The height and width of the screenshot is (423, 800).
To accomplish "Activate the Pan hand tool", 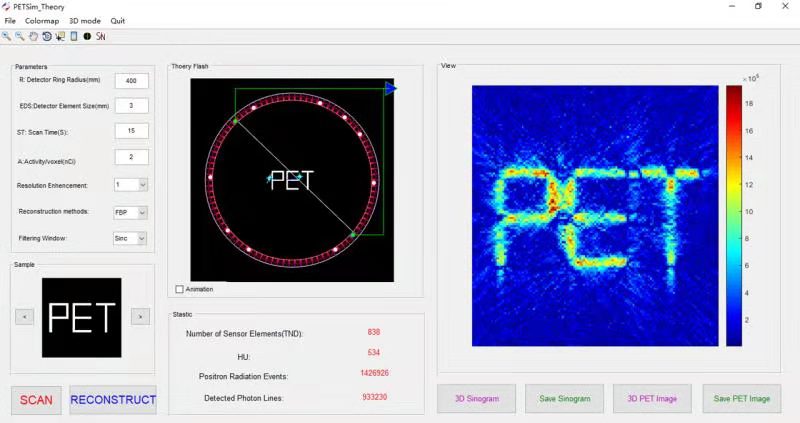I will pyautogui.click(x=33, y=36).
